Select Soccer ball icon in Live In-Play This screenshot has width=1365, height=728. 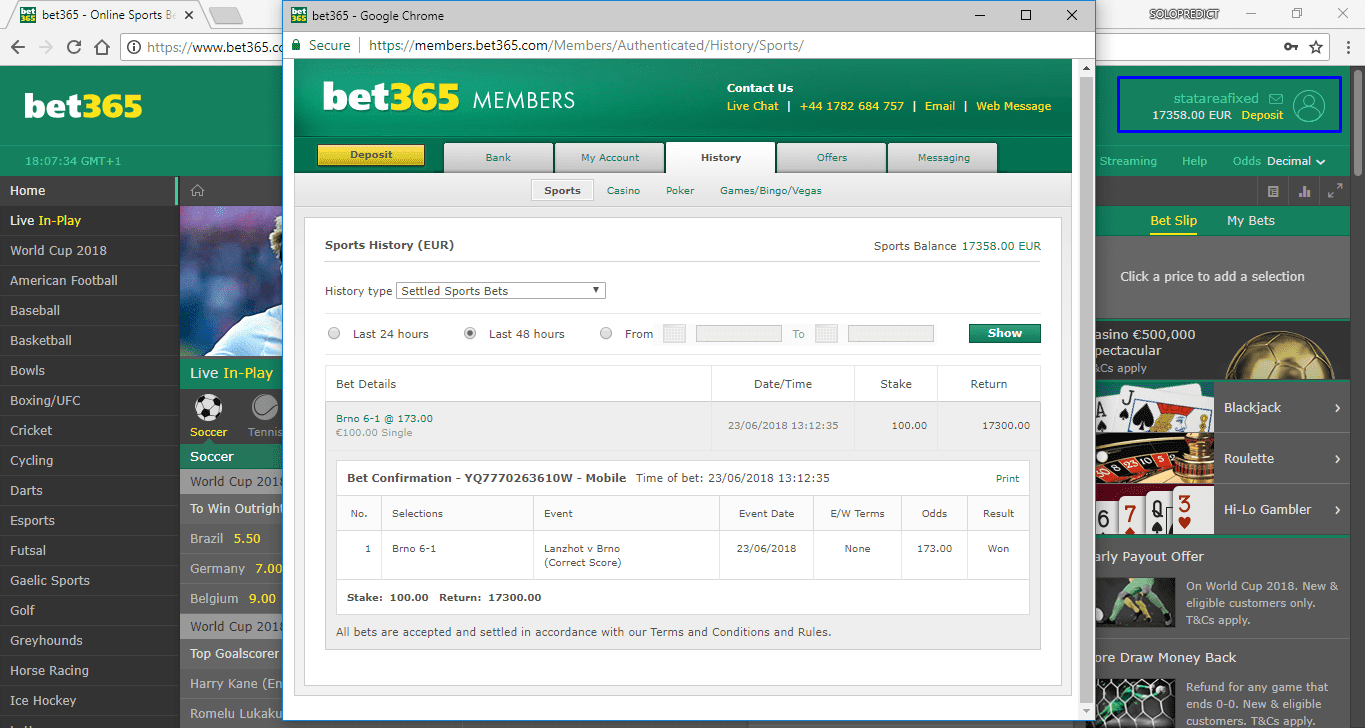(x=209, y=407)
